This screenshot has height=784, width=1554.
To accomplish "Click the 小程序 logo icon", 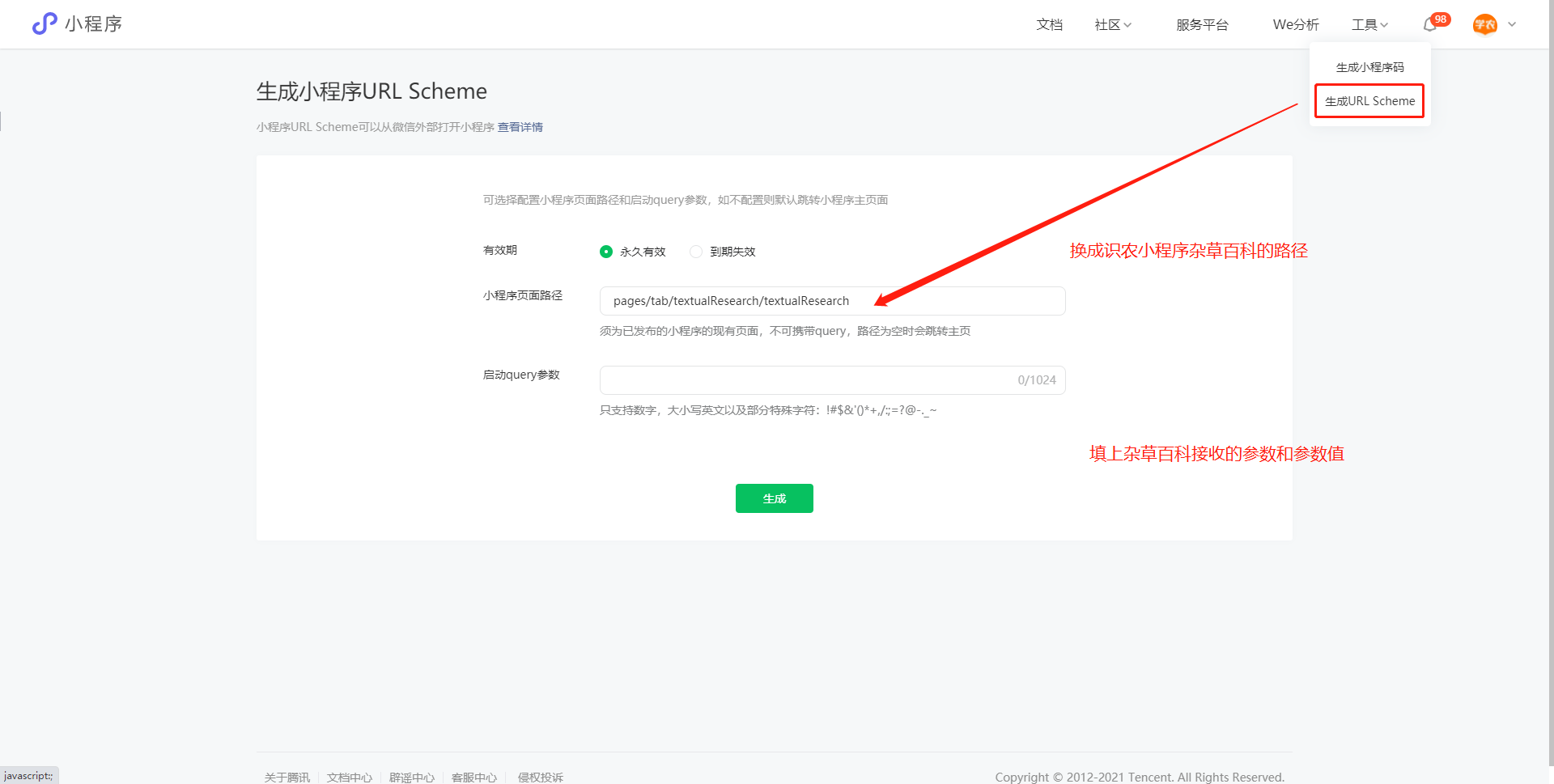I will (45, 23).
